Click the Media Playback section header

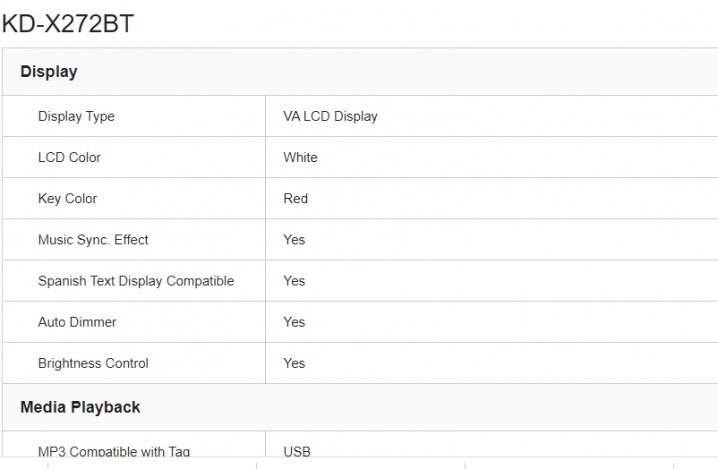tap(80, 407)
